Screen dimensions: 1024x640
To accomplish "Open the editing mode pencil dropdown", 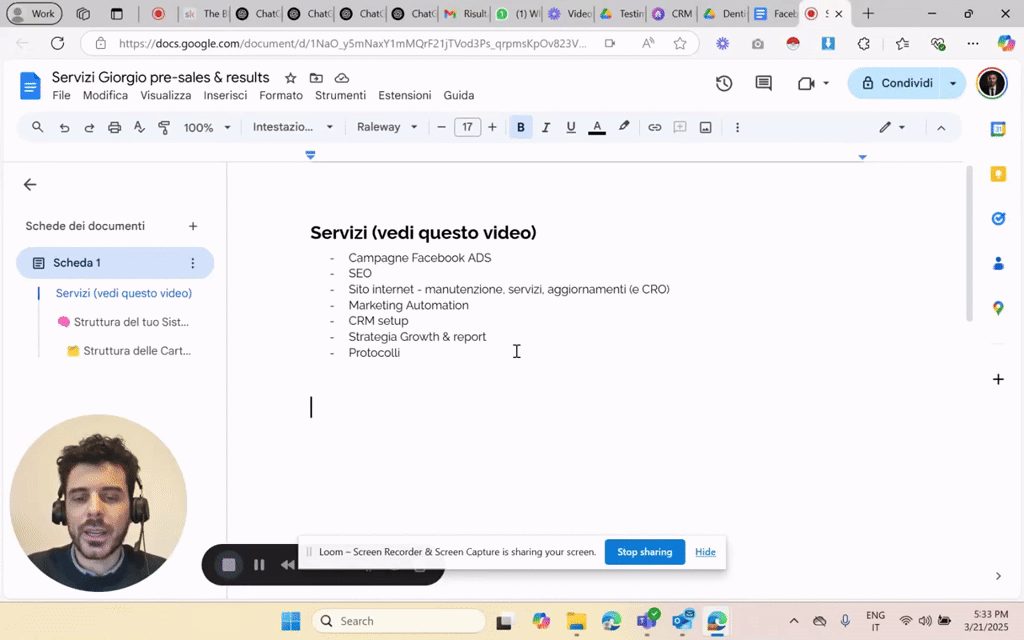I will [891, 127].
